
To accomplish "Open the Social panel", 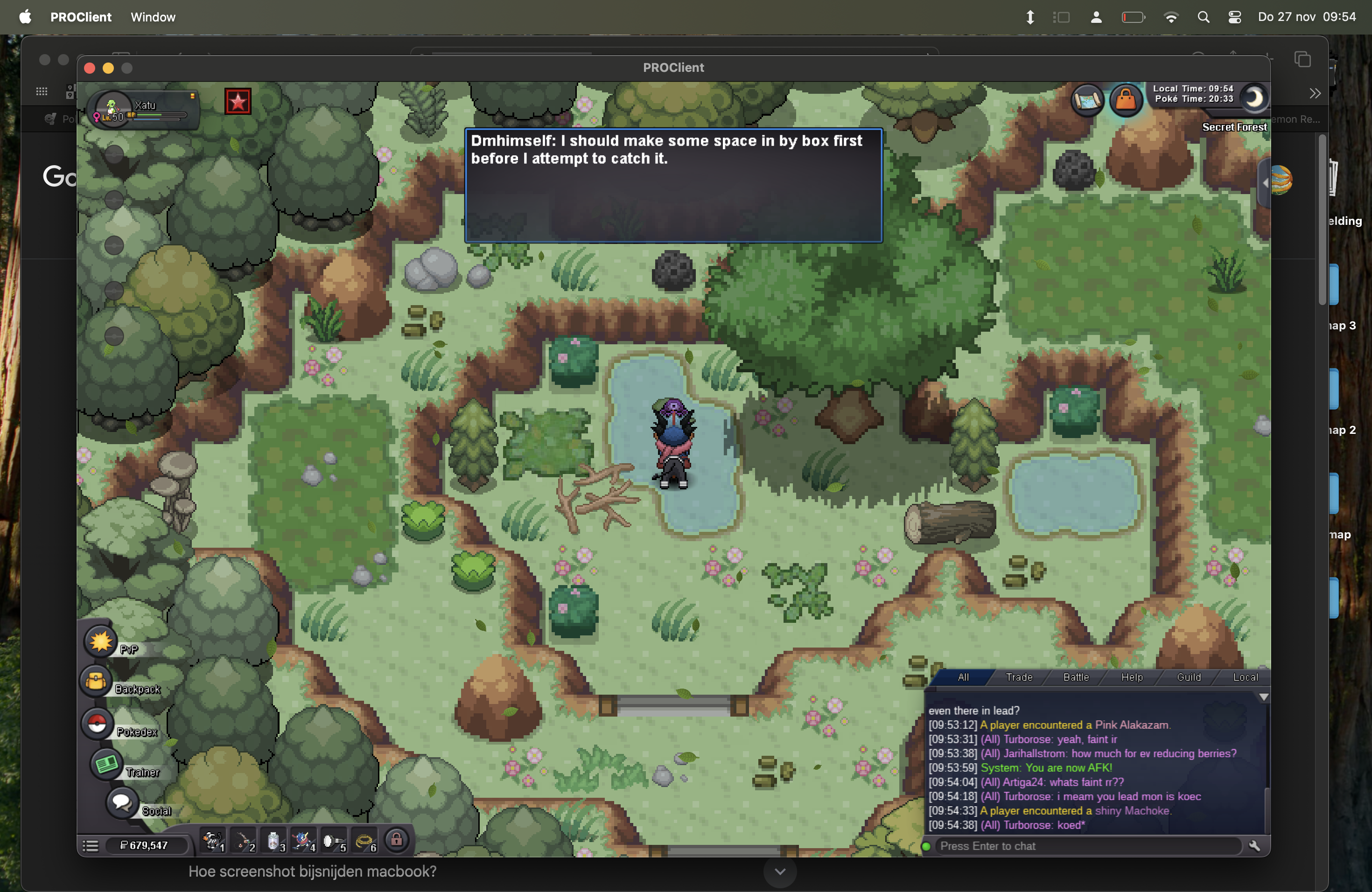I will point(122,803).
